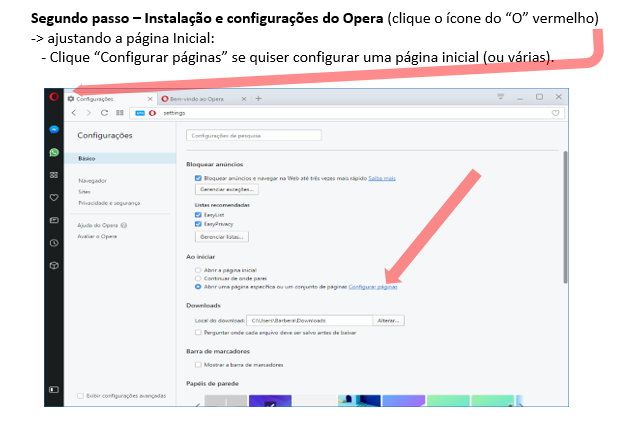
Task: Click the settings page vertical scrollbar
Action: [565, 217]
